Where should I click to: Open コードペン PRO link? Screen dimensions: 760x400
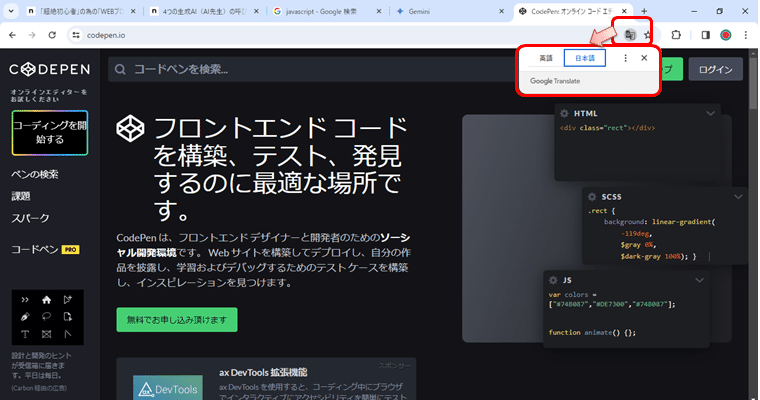[45, 250]
